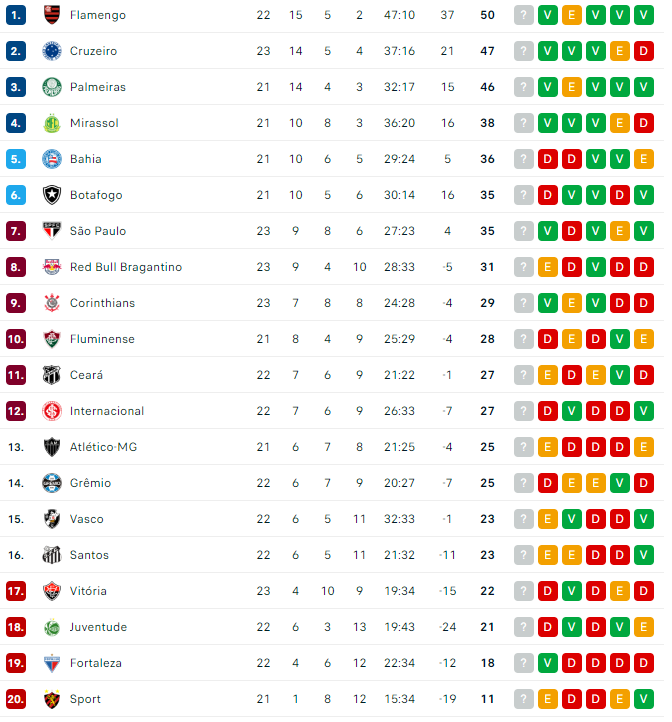Screen dimensions: 672x722
Task: Open Sport's last green V result badge
Action: coord(643,699)
